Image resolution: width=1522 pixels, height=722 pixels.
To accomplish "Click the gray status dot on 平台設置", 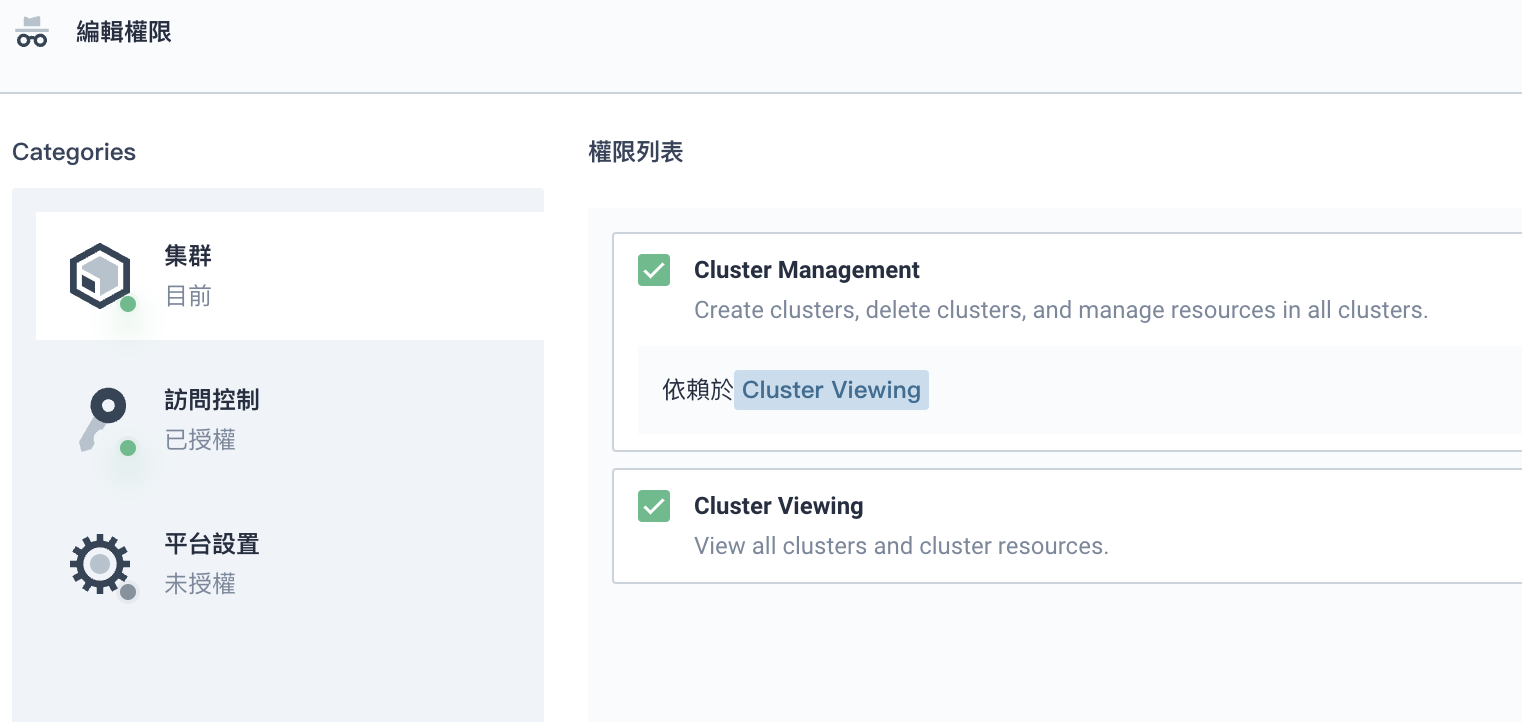I will 128,592.
